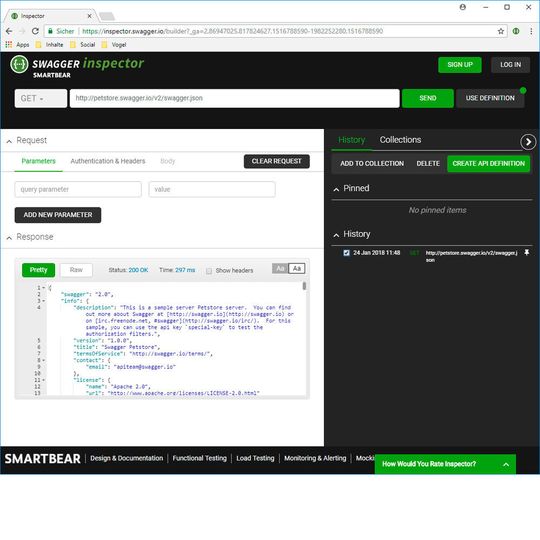
Task: Click the Swagger Inspector logo icon
Action: click(19, 64)
